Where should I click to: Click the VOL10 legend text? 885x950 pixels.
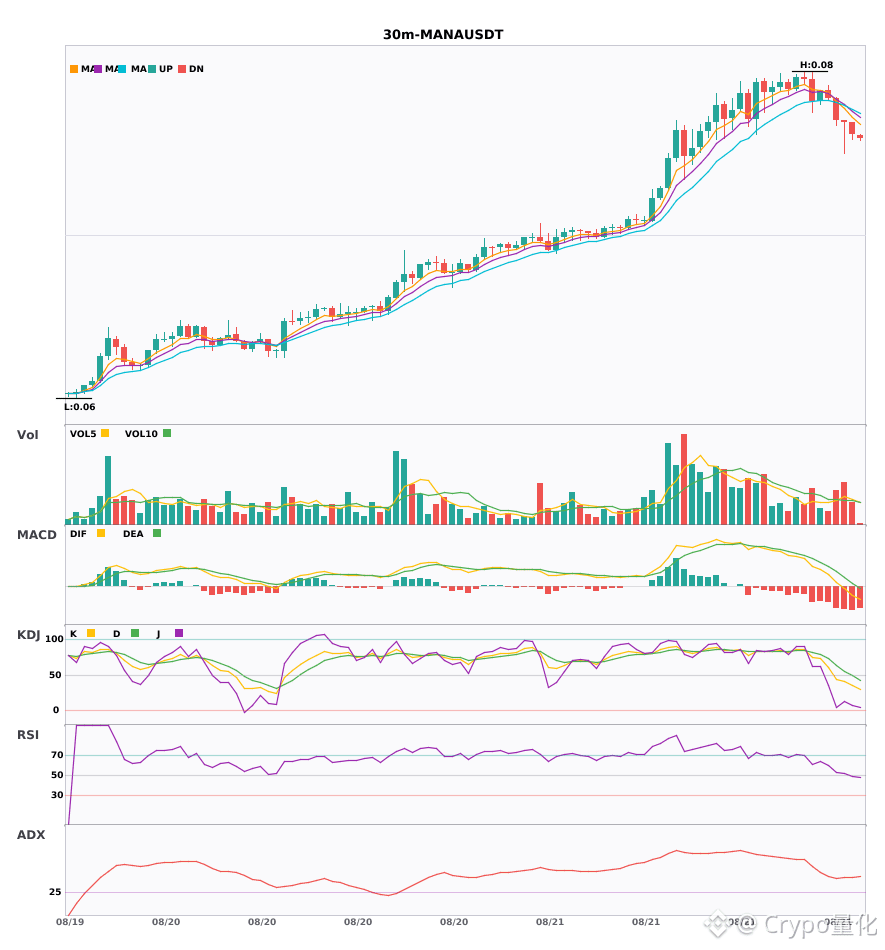point(141,434)
